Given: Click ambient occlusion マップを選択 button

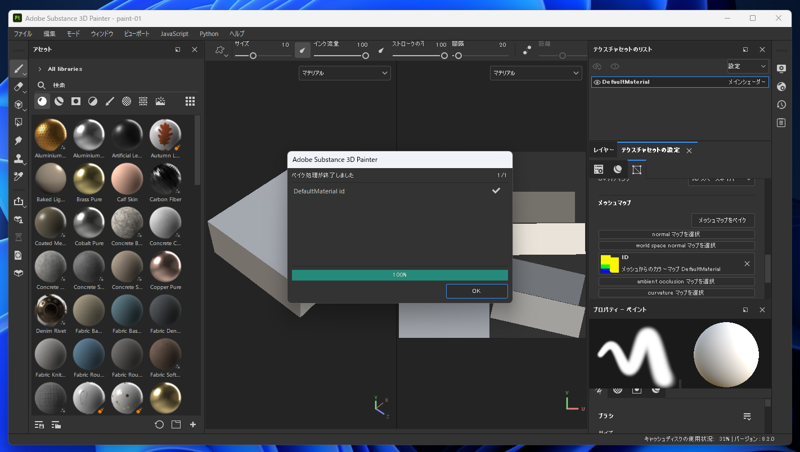Looking at the screenshot, I should [676, 282].
